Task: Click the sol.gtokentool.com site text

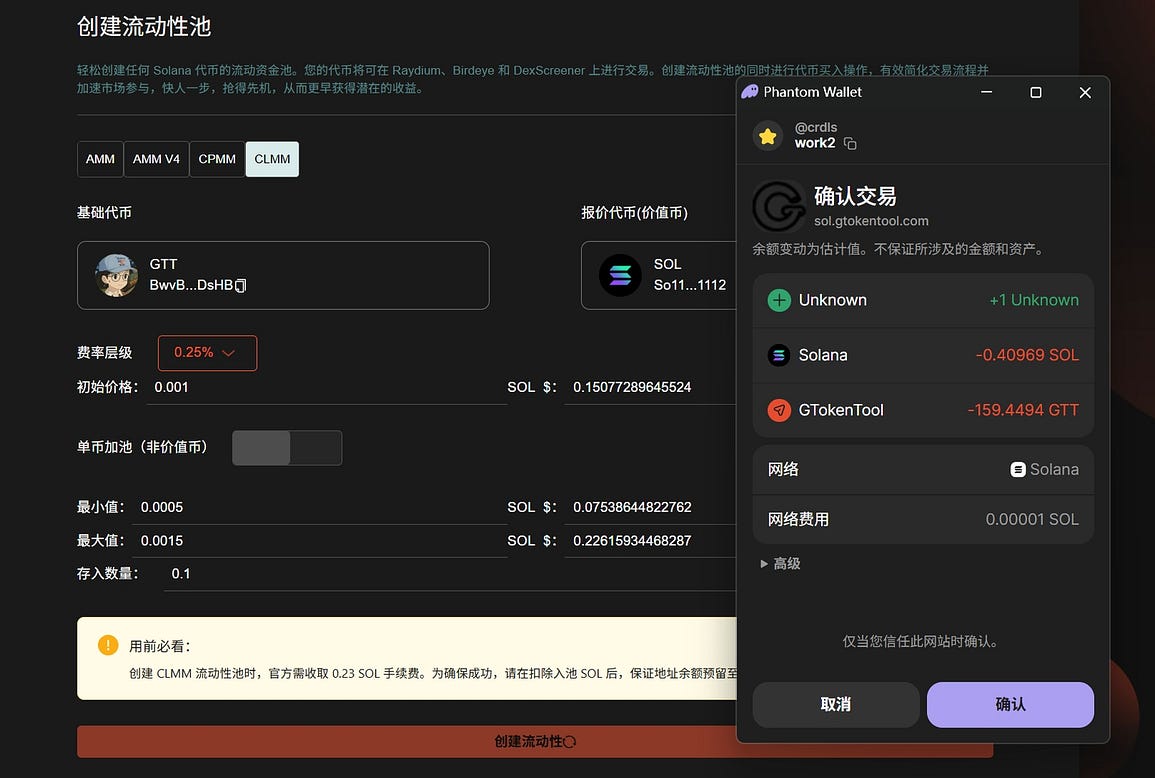Action: point(871,221)
